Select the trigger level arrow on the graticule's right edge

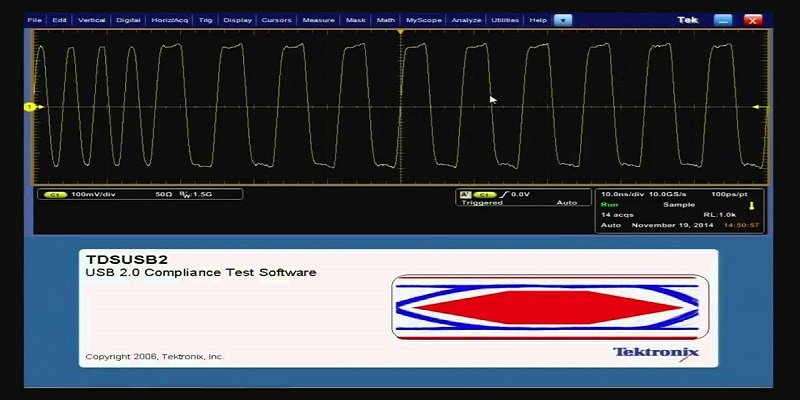(756, 107)
